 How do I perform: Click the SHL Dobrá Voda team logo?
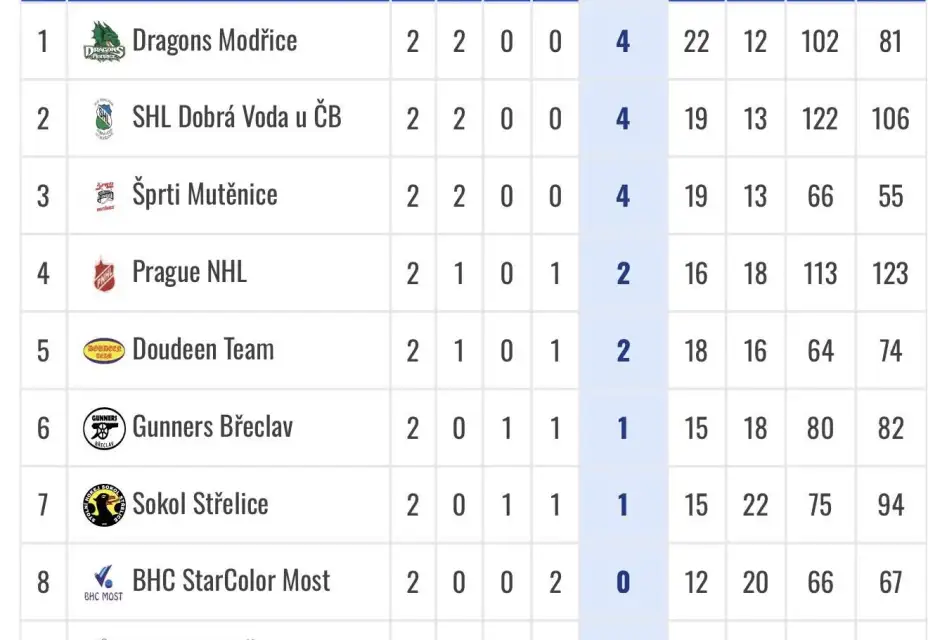(x=104, y=119)
